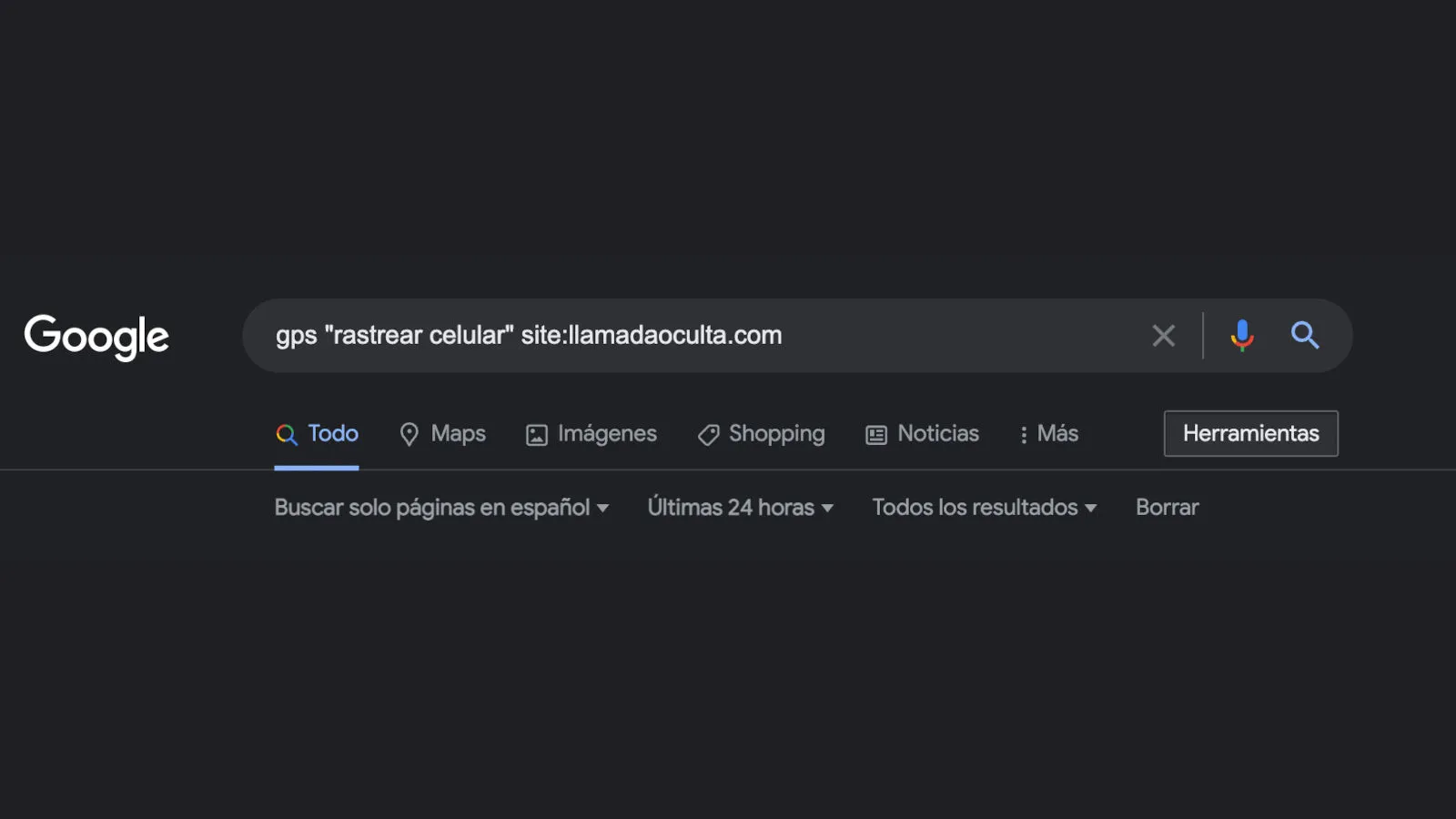Select the Todo results tab label
The width and height of the screenshot is (1456, 819).
(x=333, y=434)
